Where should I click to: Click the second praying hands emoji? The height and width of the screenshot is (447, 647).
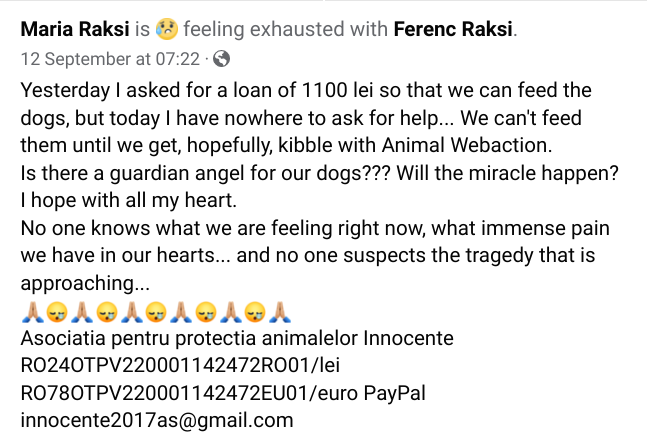82,312
